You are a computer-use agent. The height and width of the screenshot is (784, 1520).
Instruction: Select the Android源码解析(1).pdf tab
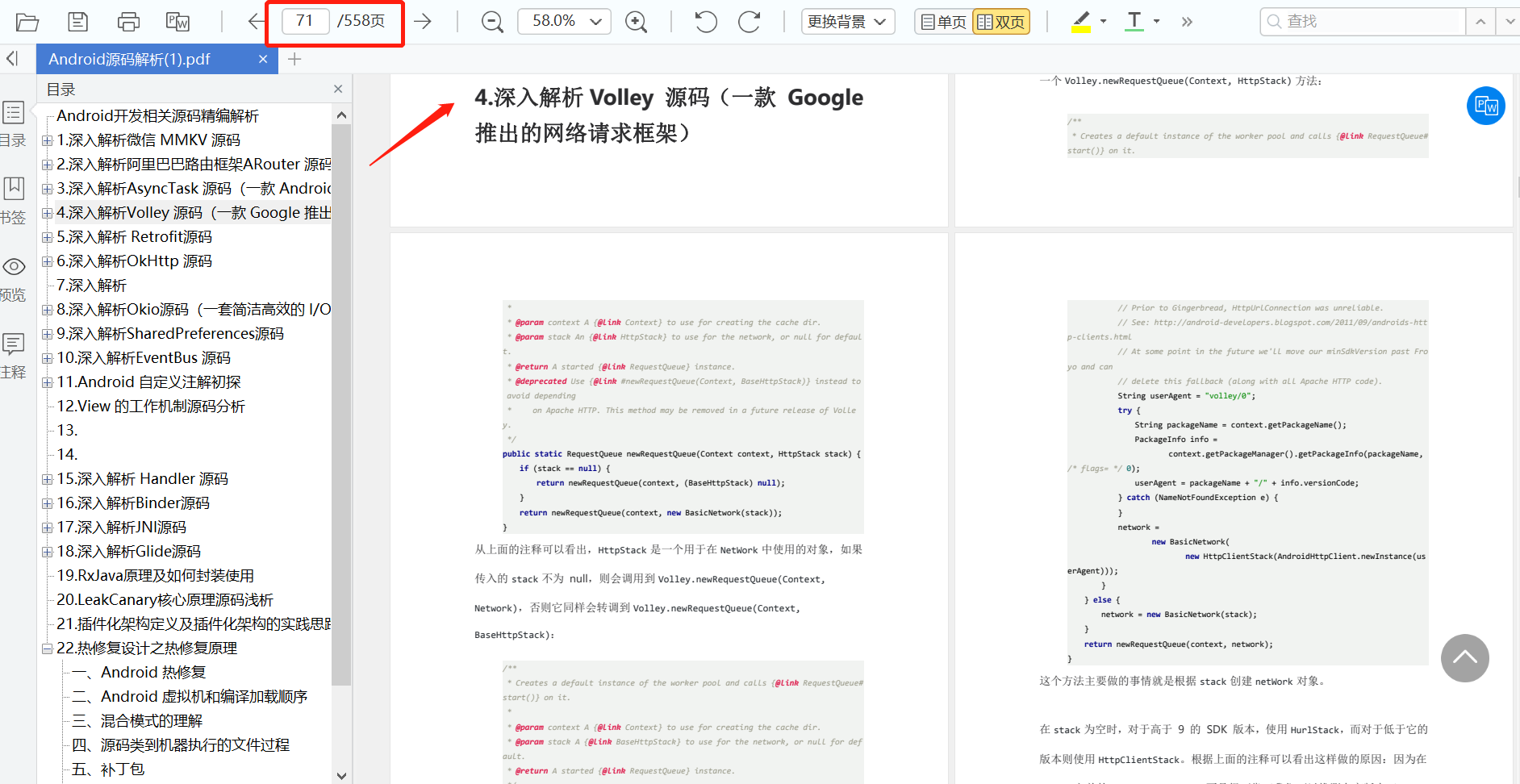coord(129,58)
